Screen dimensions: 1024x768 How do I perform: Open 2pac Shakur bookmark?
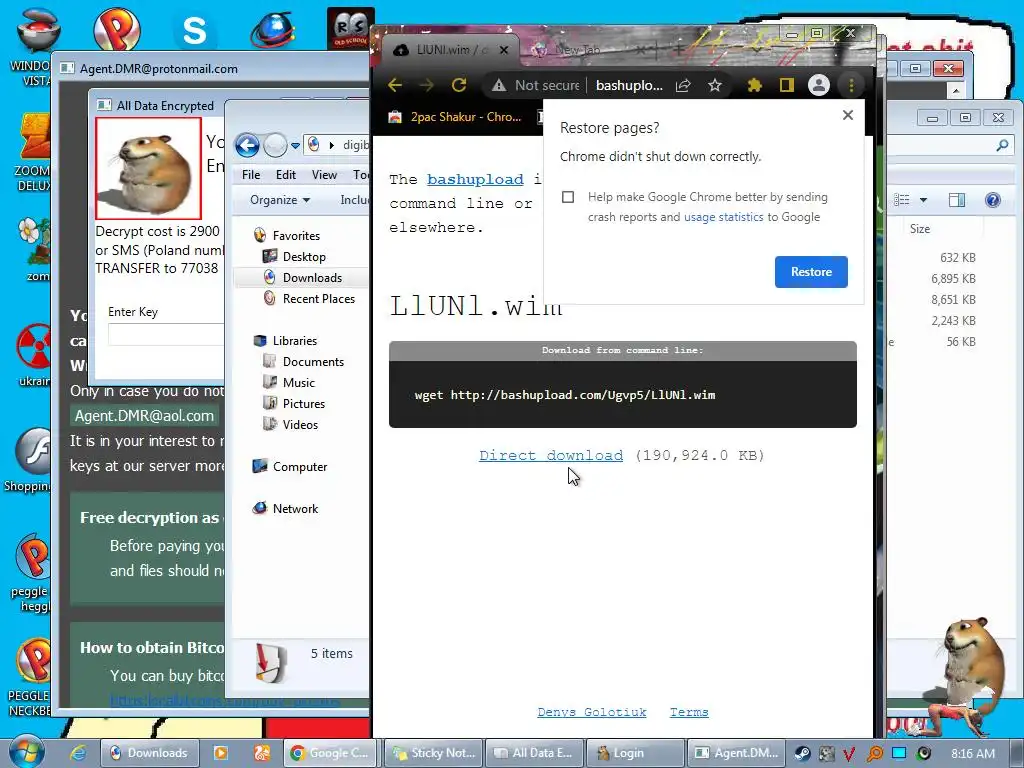(x=455, y=117)
